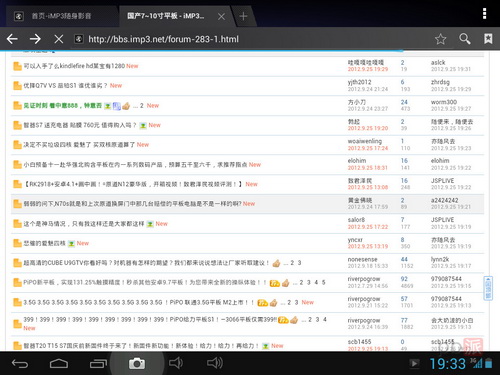
Task: Open the 3.5G PiPO M2 thread
Action: coord(139,302)
